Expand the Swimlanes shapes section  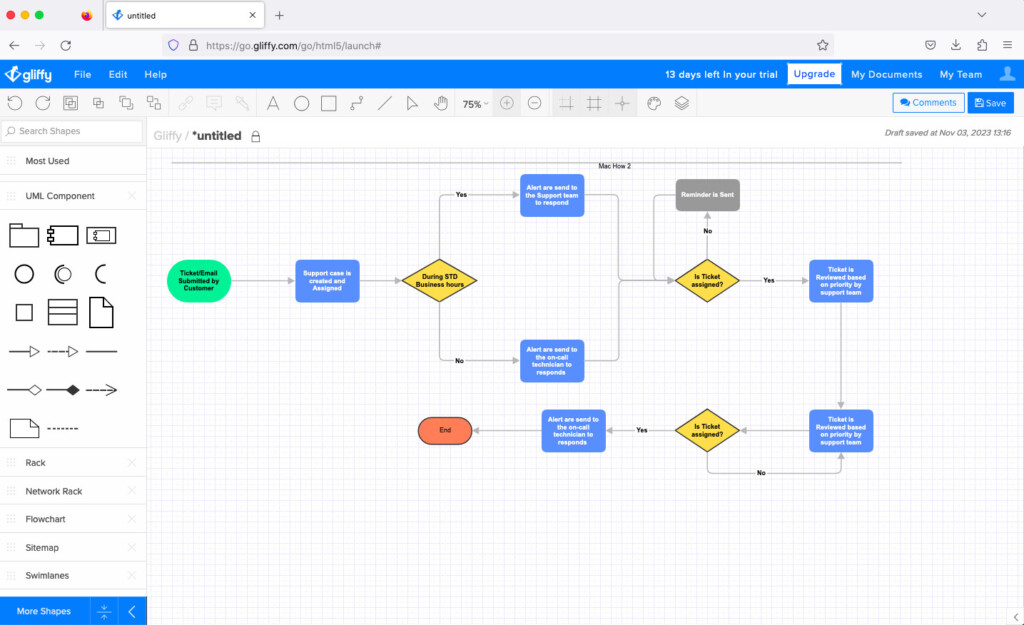[x=73, y=575]
